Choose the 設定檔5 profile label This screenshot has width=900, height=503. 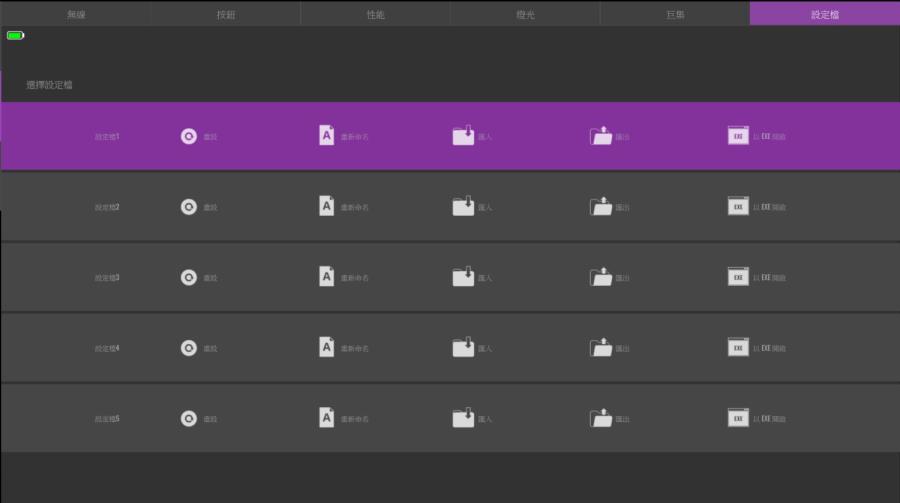coord(107,419)
